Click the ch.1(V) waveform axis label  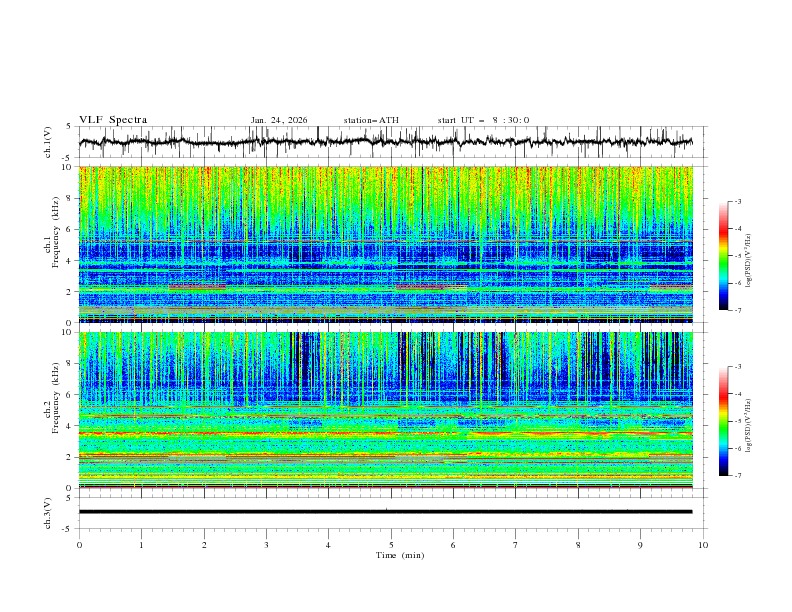tap(48, 142)
